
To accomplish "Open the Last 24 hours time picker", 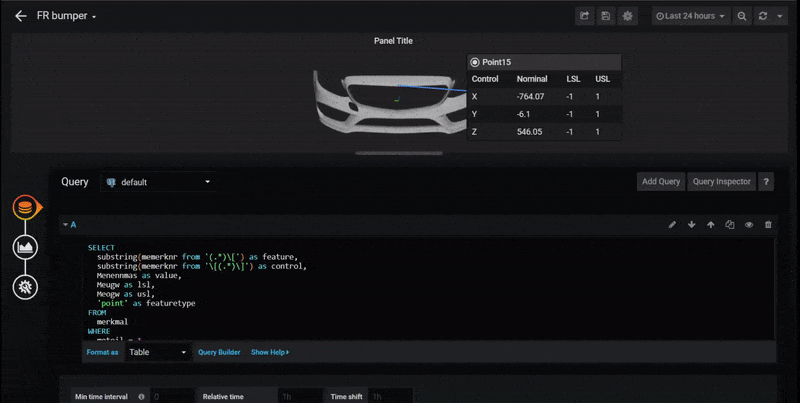I will pos(691,16).
